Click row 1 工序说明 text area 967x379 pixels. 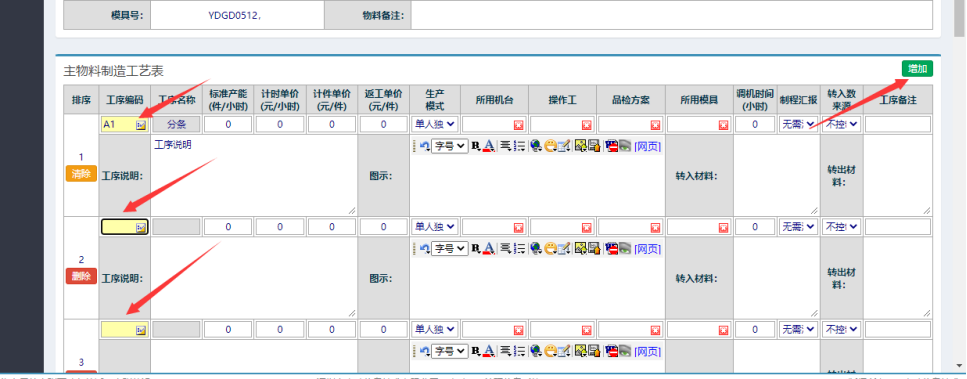click(x=254, y=175)
